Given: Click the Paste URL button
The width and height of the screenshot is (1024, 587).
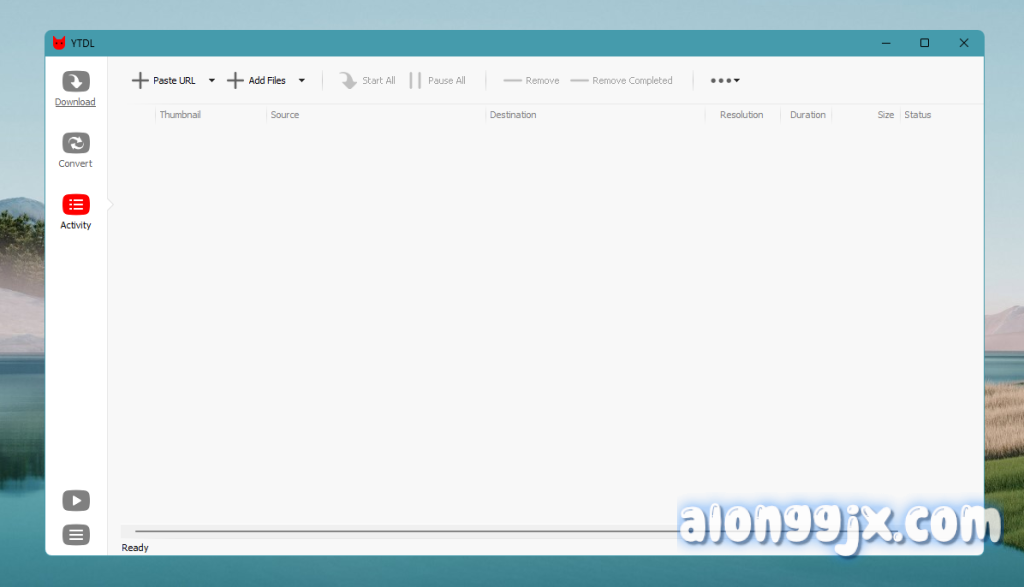Looking at the screenshot, I should 164,81.
